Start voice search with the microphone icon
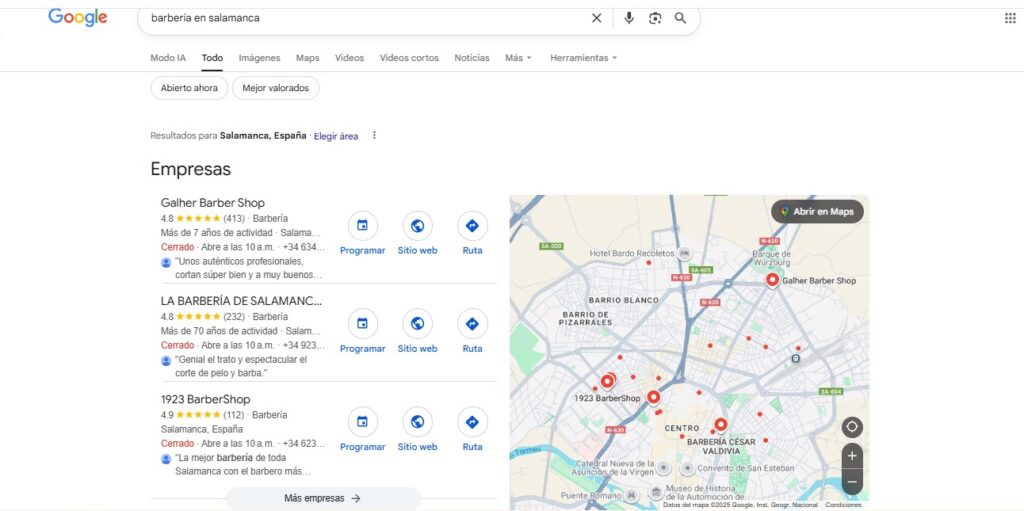This screenshot has width=1024, height=511. tap(629, 18)
